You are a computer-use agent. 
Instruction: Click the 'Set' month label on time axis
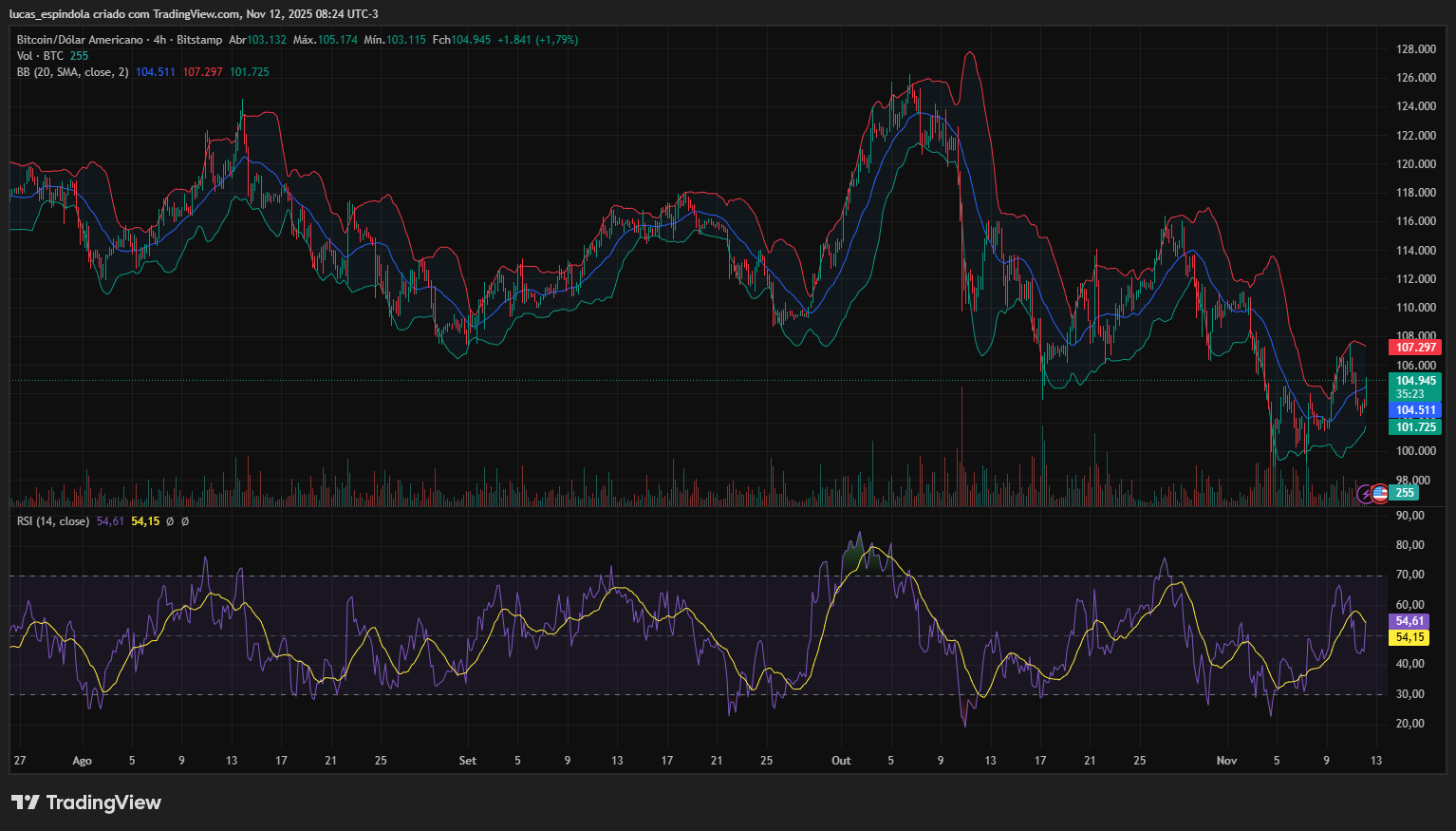click(x=467, y=761)
